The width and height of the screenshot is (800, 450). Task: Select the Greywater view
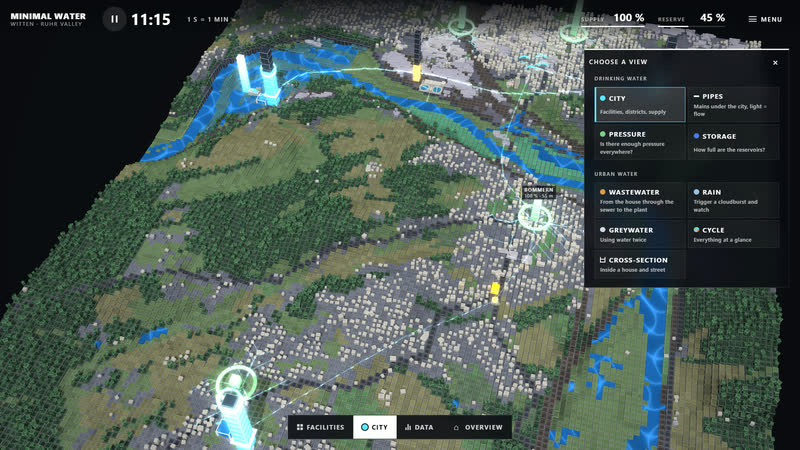(x=640, y=234)
